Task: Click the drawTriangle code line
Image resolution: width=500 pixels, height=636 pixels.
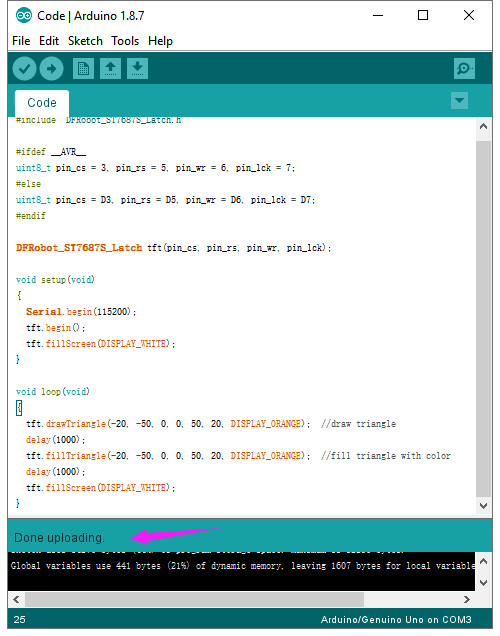Action: 211,423
